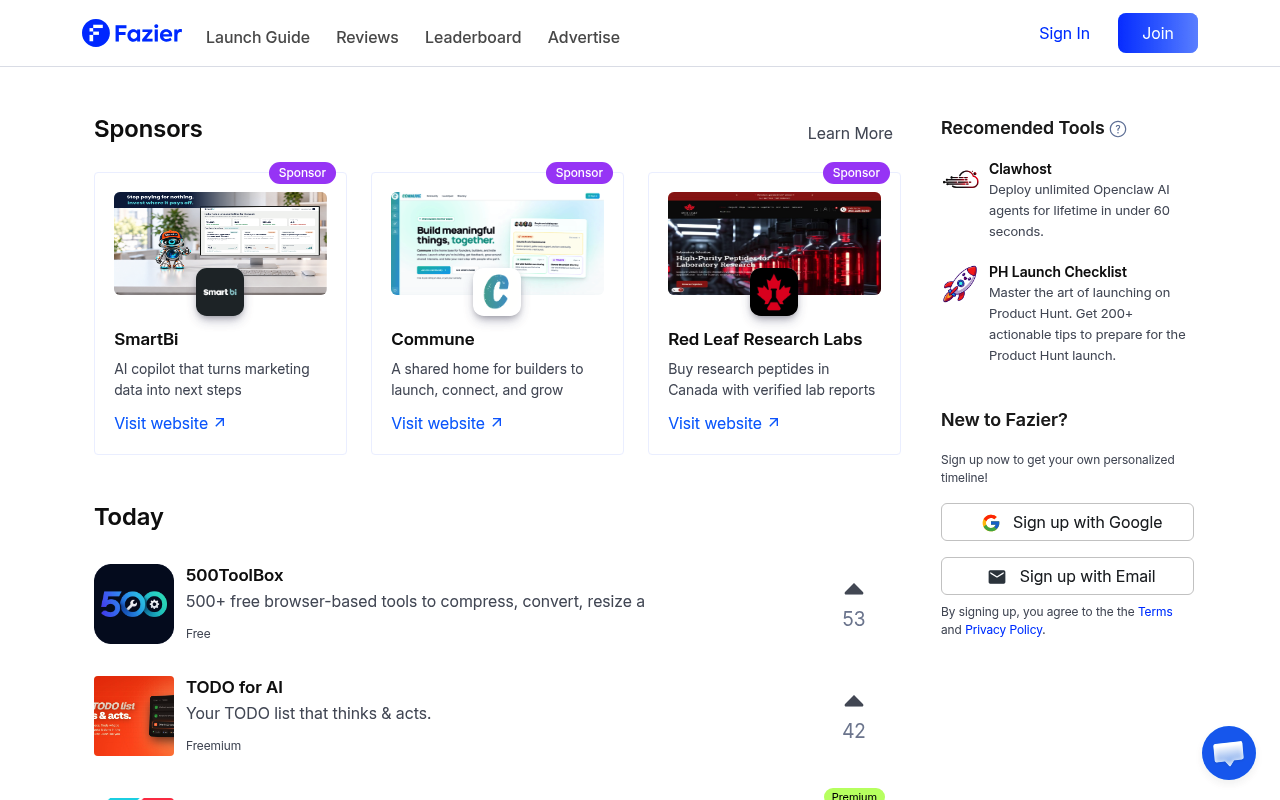The height and width of the screenshot is (800, 1280).
Task: Open the Launch Guide menu item
Action: coord(258,37)
